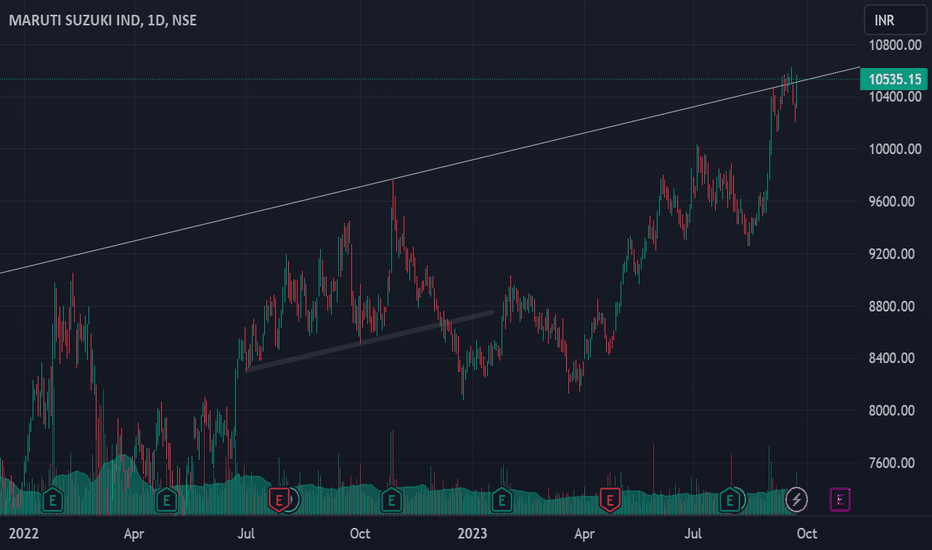Click the 8000.00 price axis label

(x=891, y=410)
